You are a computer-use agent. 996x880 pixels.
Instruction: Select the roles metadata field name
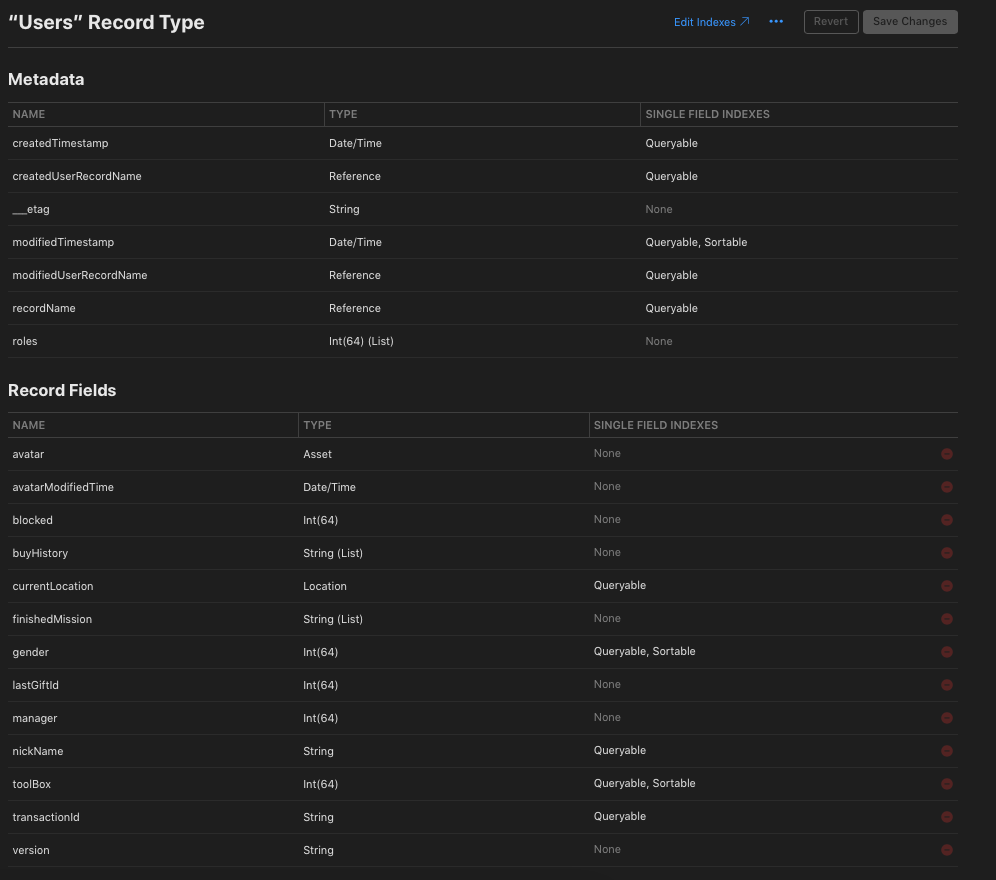pos(25,342)
